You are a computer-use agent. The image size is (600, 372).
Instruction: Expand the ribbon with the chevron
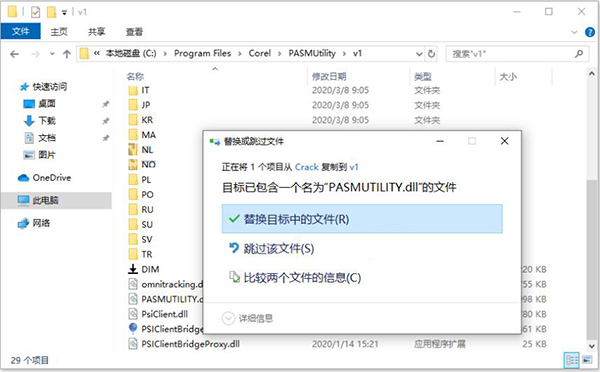[574, 32]
